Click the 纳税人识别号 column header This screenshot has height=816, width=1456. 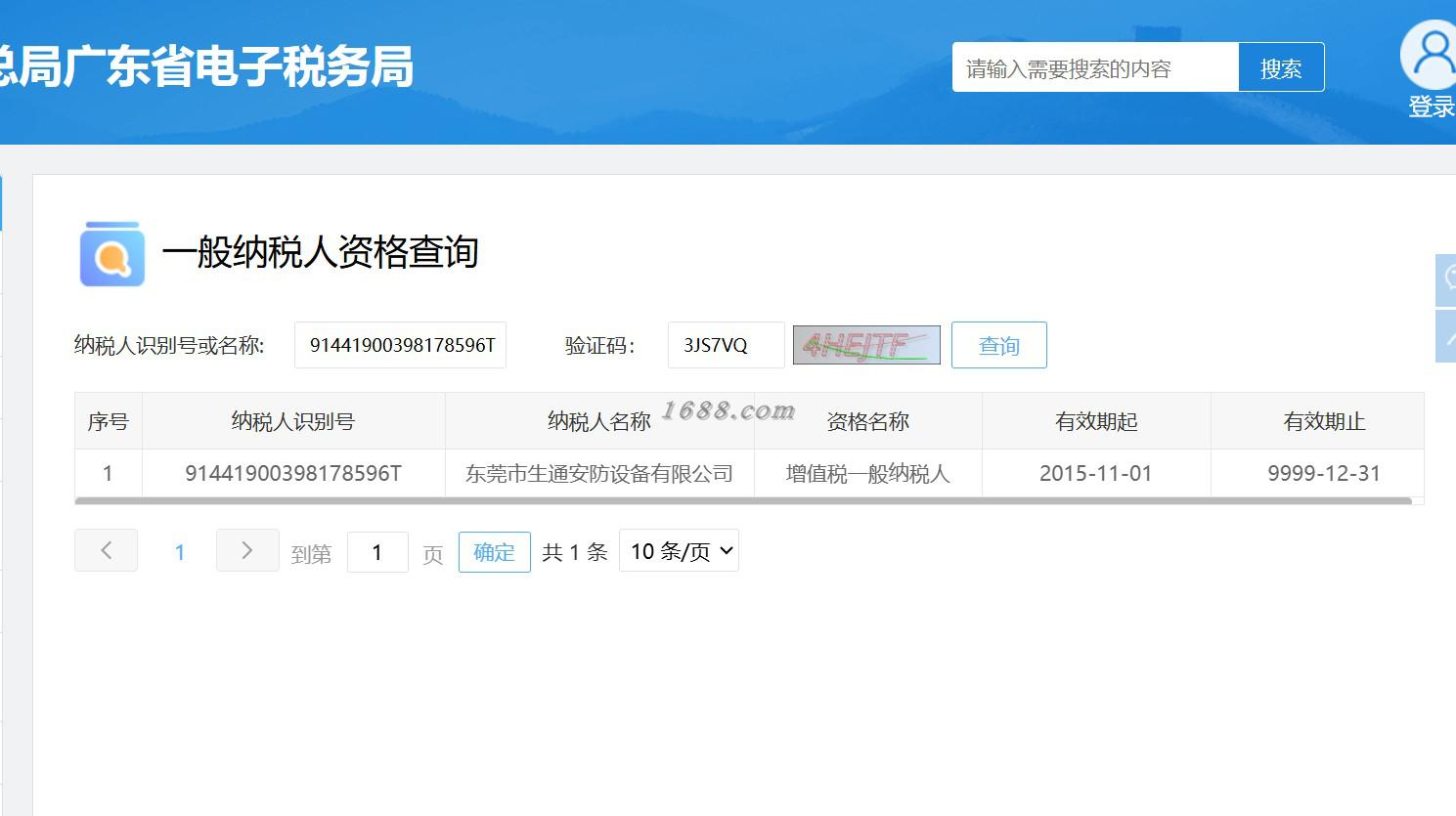click(293, 421)
